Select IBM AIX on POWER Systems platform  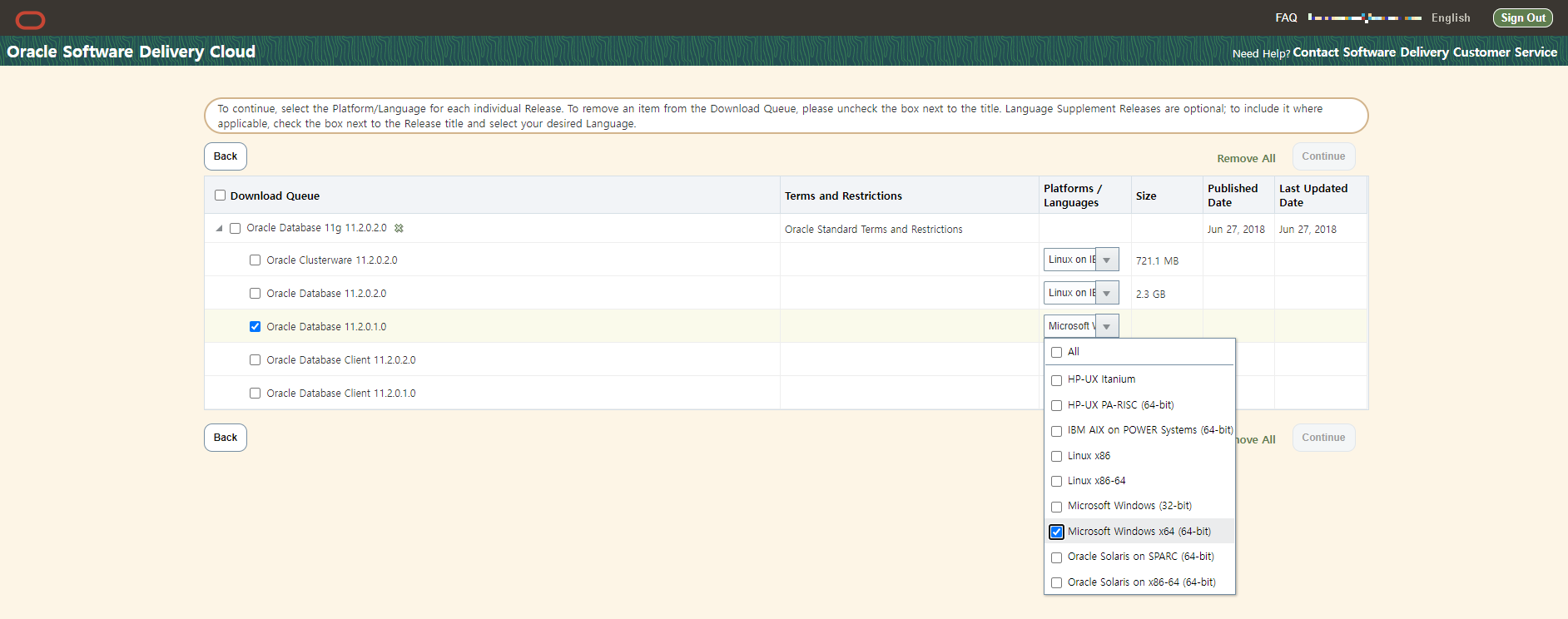[1057, 431]
